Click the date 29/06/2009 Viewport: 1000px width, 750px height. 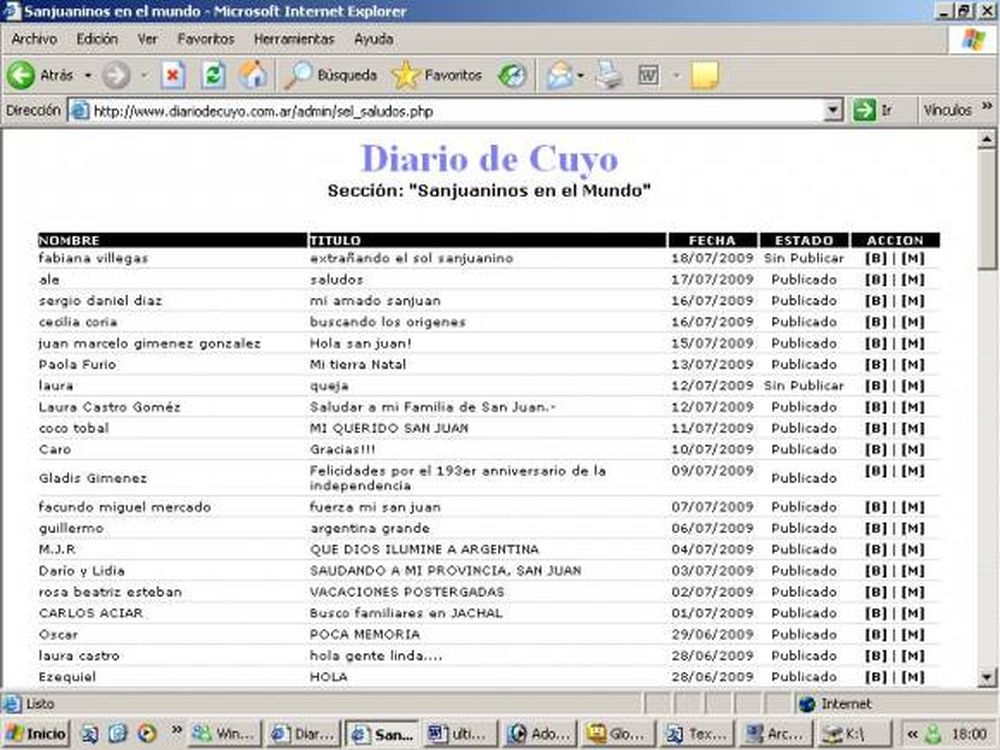[x=712, y=635]
